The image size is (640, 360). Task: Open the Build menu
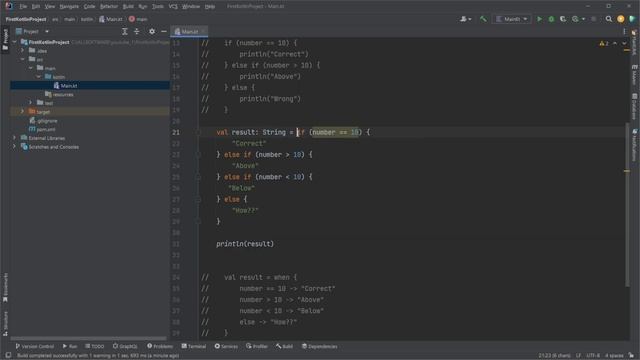128,7
